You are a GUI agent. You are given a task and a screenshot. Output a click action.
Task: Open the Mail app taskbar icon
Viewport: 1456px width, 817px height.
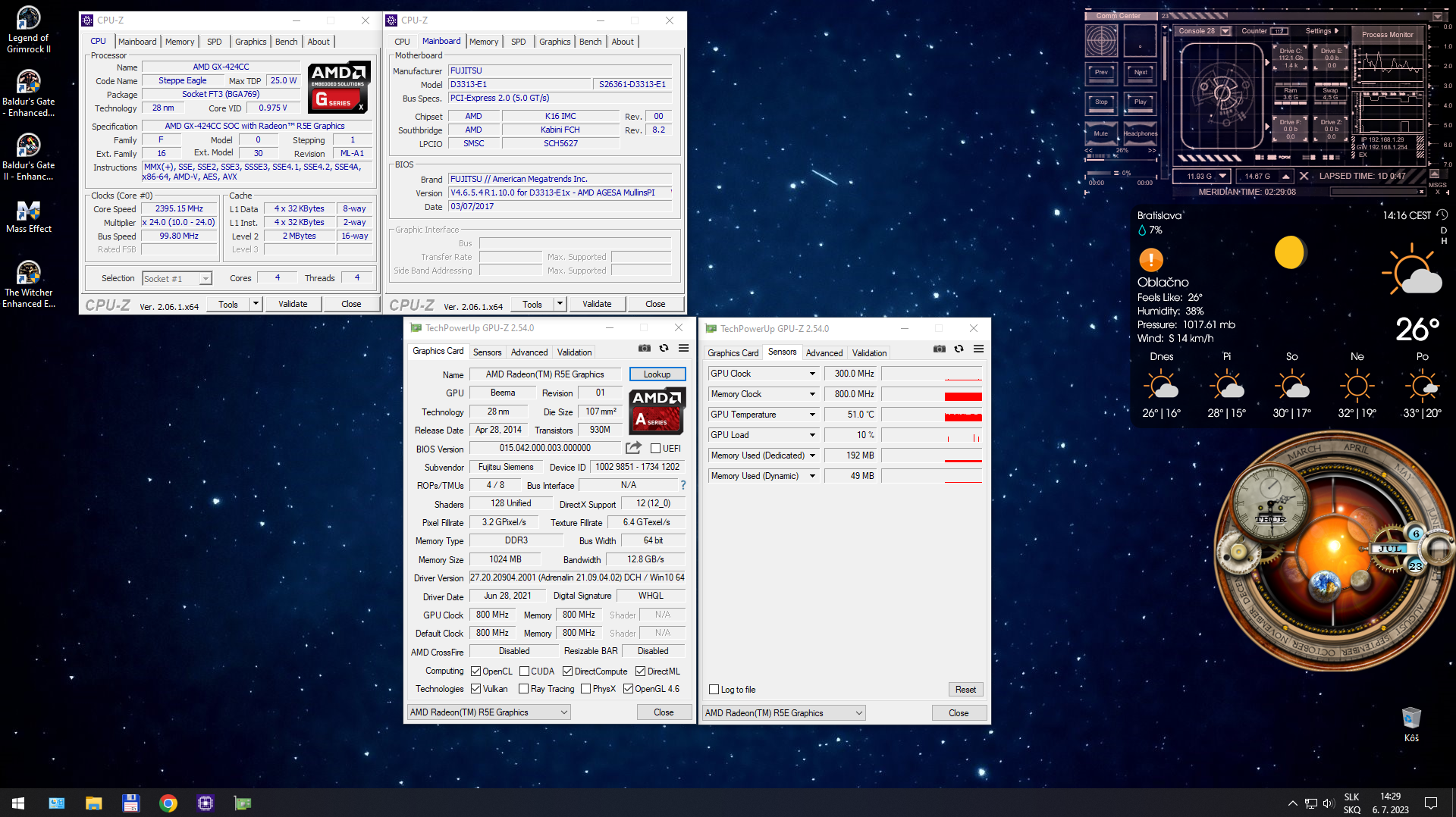pyautogui.click(x=57, y=803)
